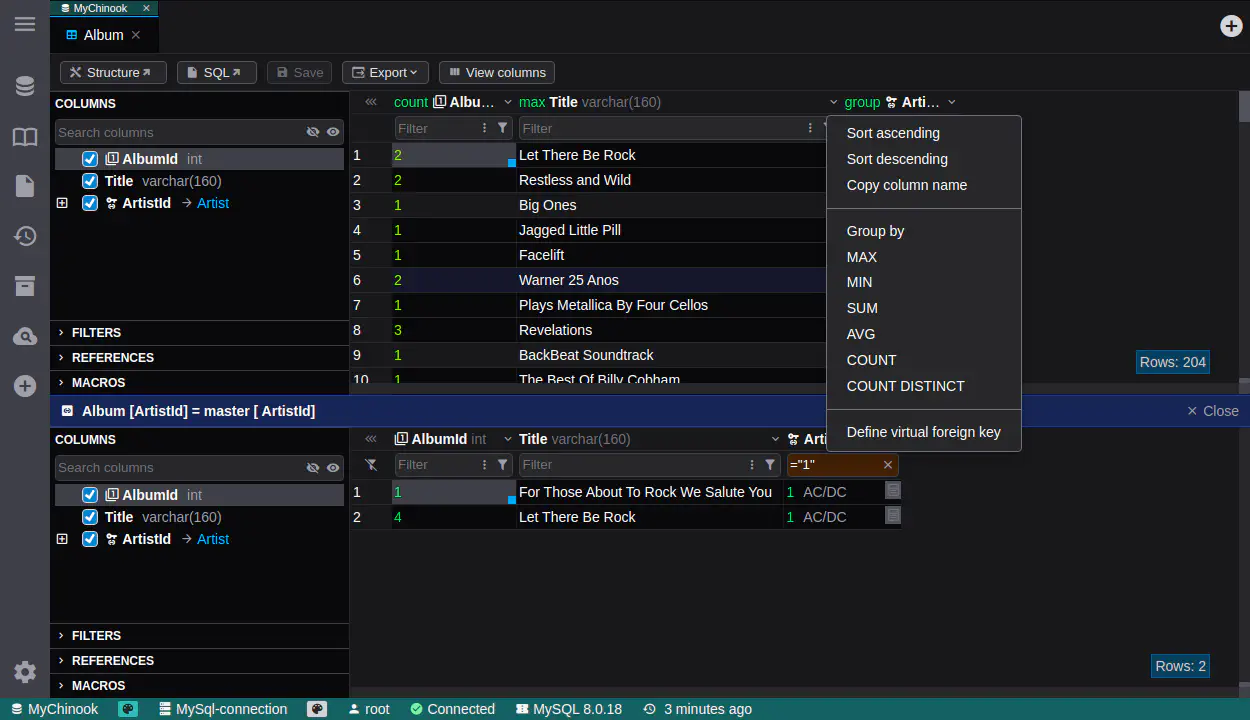
Task: Choose Sort descending in context menu
Action: coord(897,159)
